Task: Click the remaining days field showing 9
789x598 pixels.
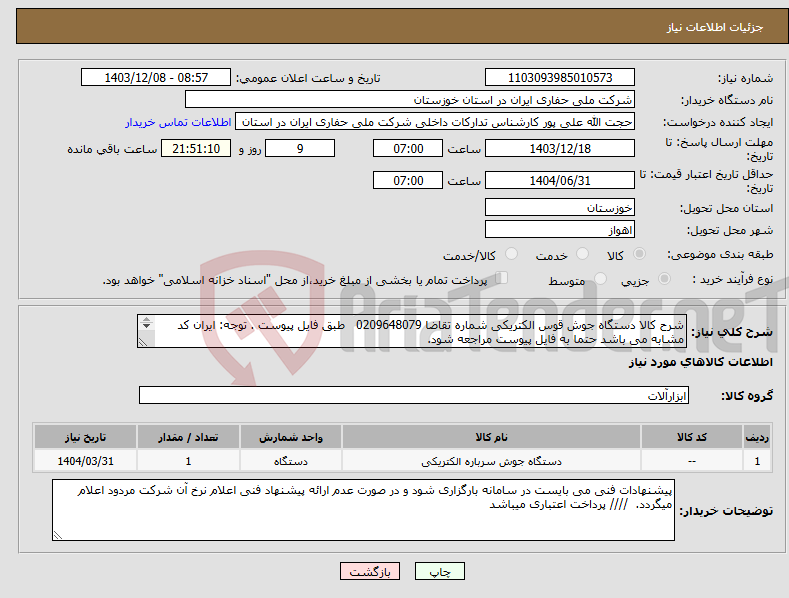Action: (x=300, y=148)
